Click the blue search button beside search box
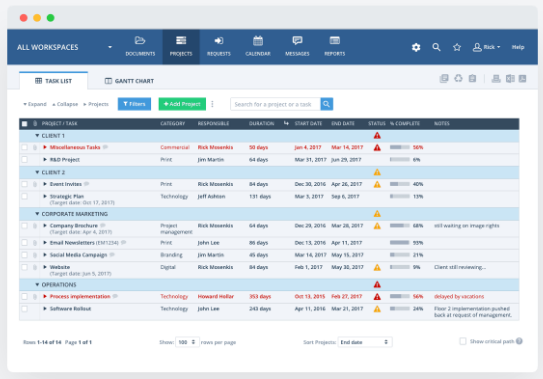Screen dimensions: 543x379 pos(327,104)
